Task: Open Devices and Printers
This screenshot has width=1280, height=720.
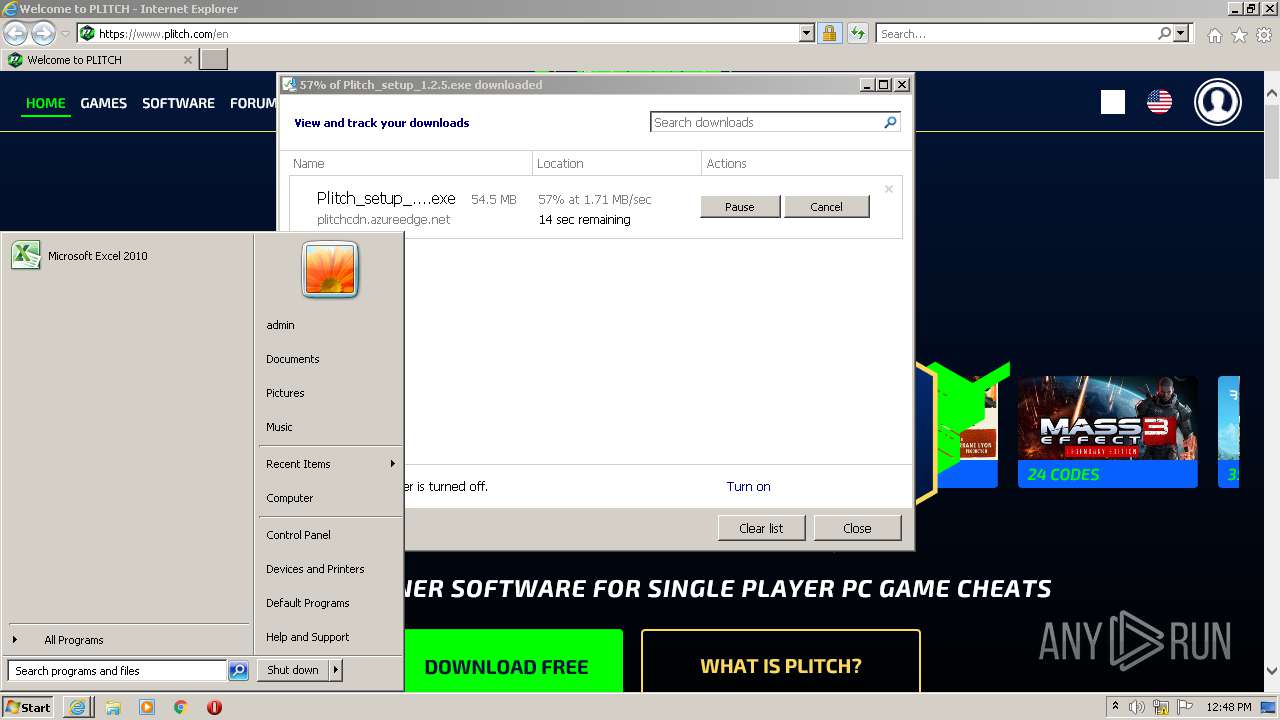Action: click(315, 569)
